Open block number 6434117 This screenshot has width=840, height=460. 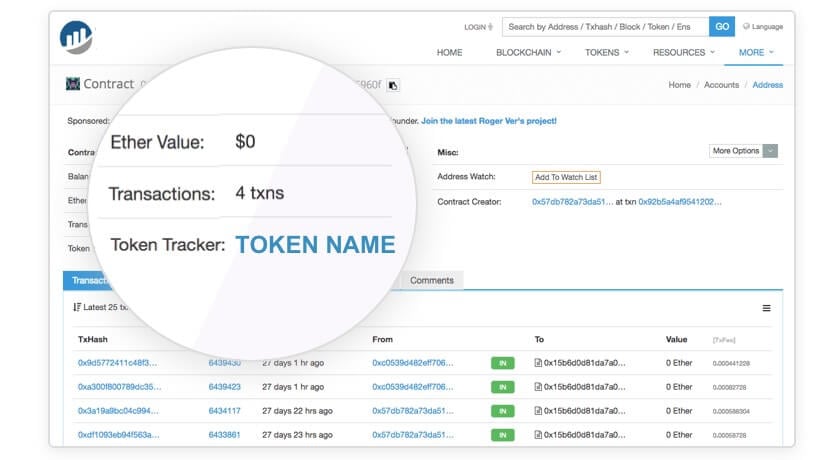tap(224, 411)
